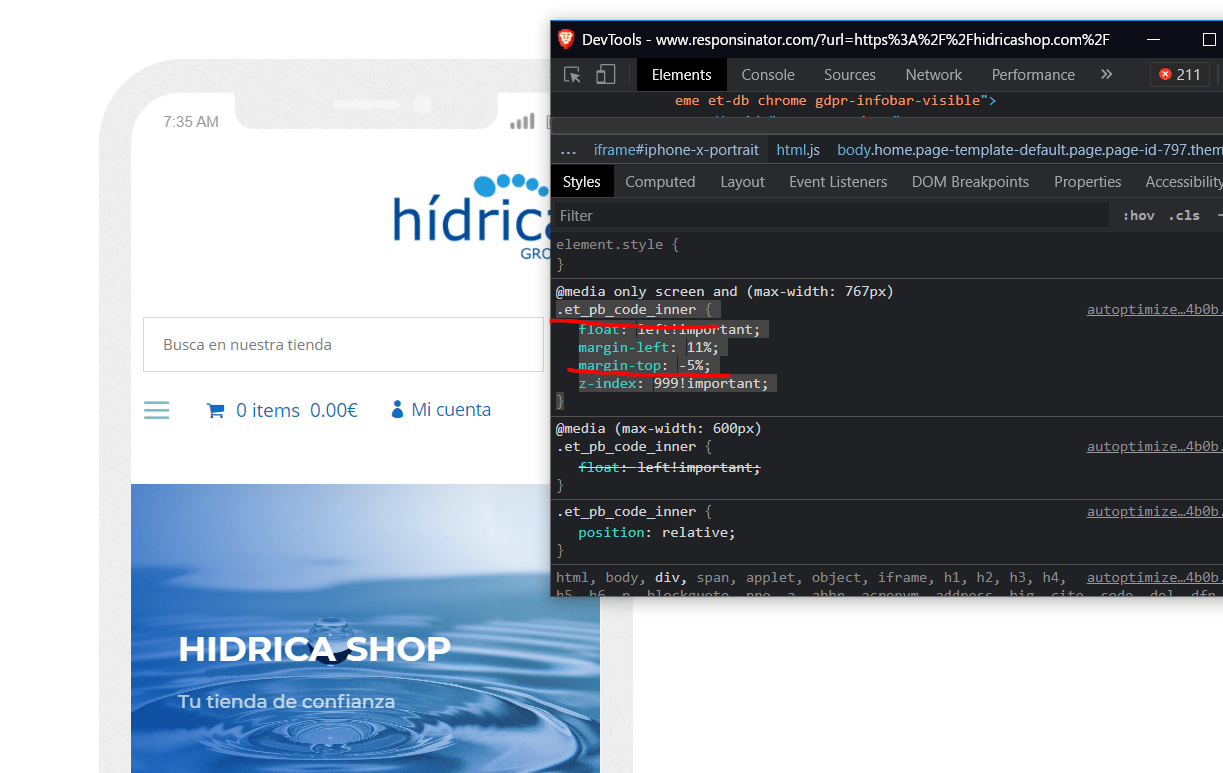The width and height of the screenshot is (1223, 773).
Task: Toggle the device toolbar icon
Action: click(x=605, y=75)
